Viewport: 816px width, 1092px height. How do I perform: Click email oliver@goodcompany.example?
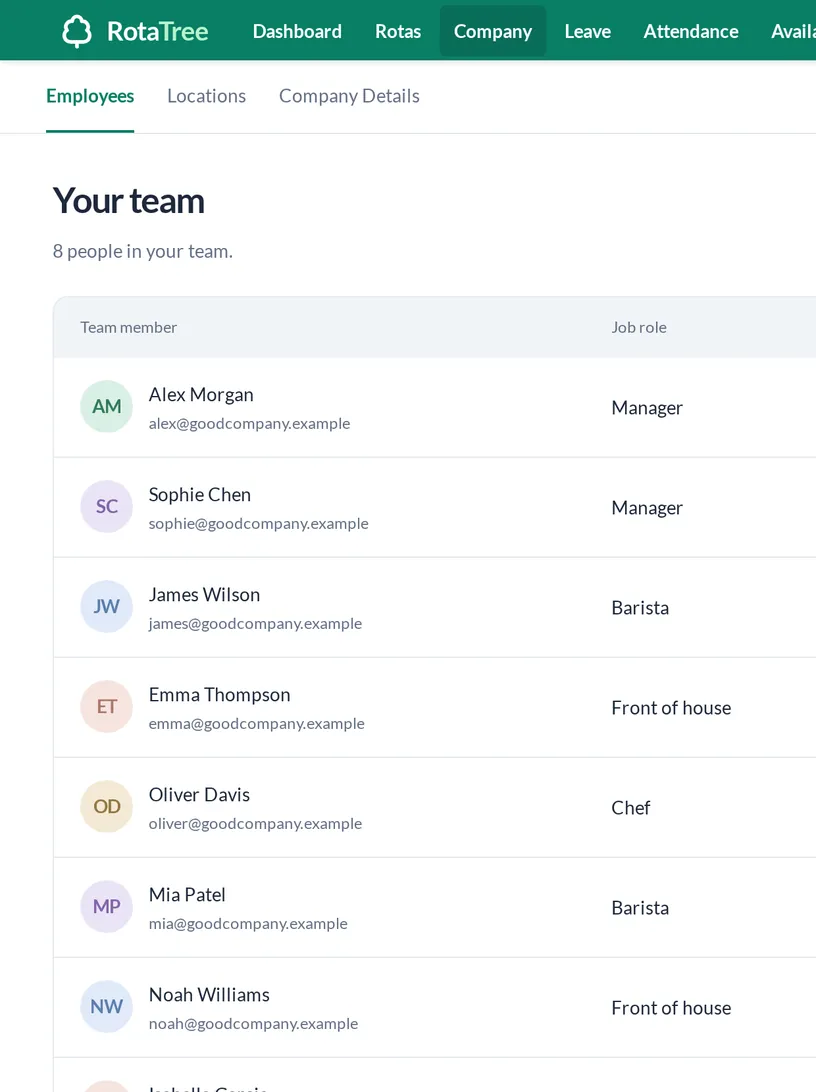click(255, 824)
